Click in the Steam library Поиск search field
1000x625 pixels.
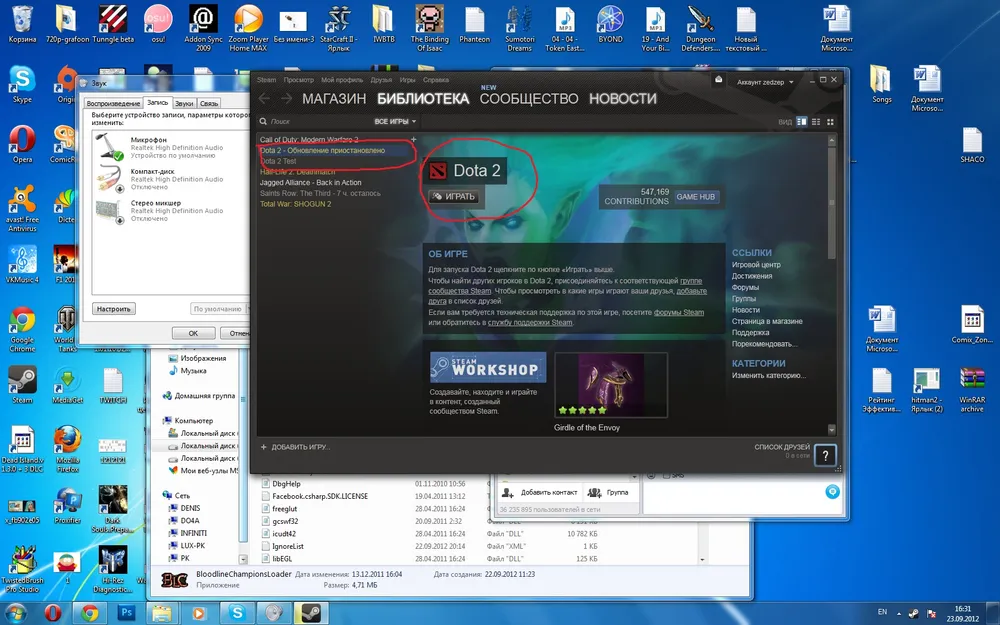(x=310, y=121)
